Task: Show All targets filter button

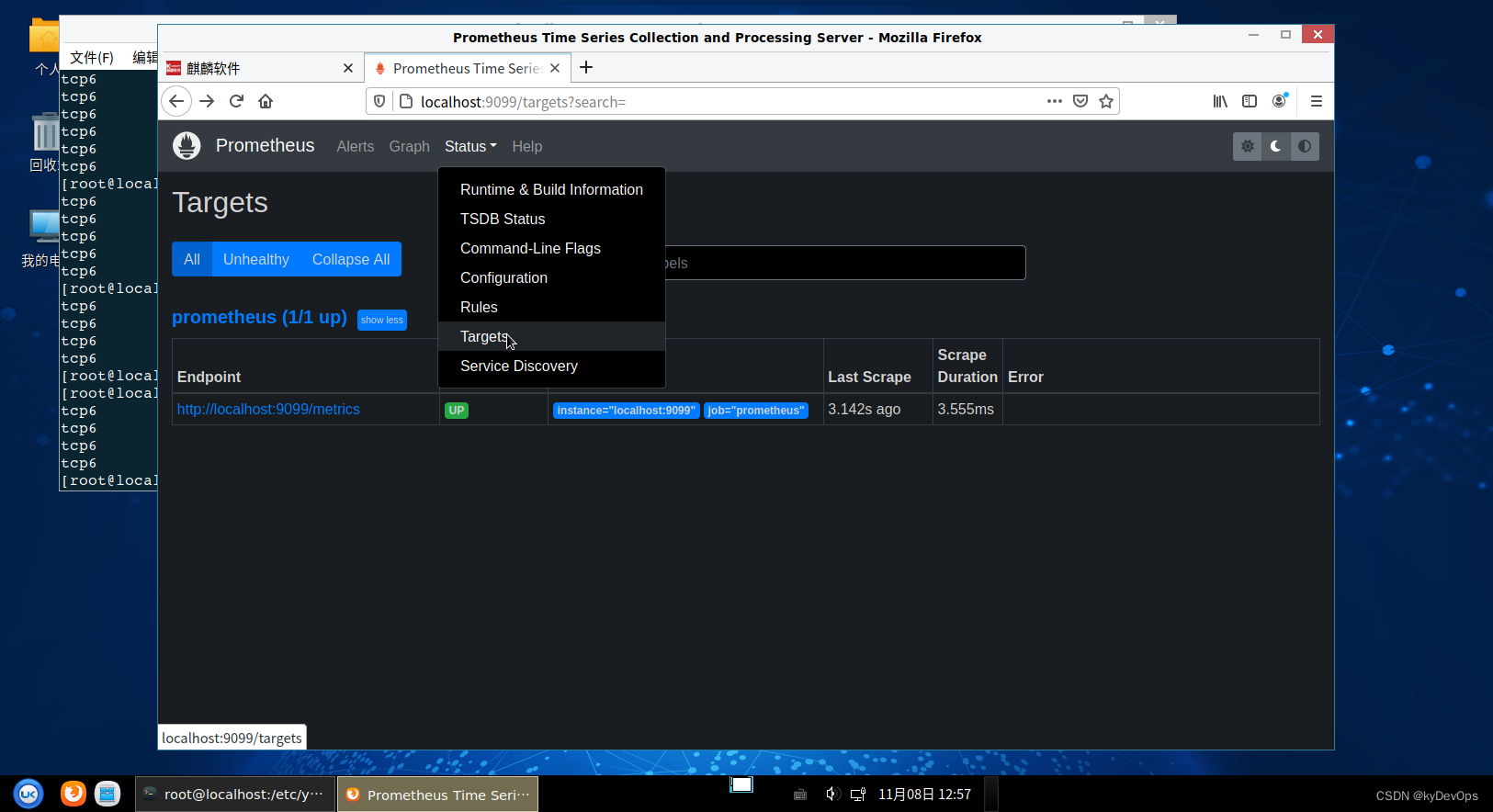Action: [192, 259]
